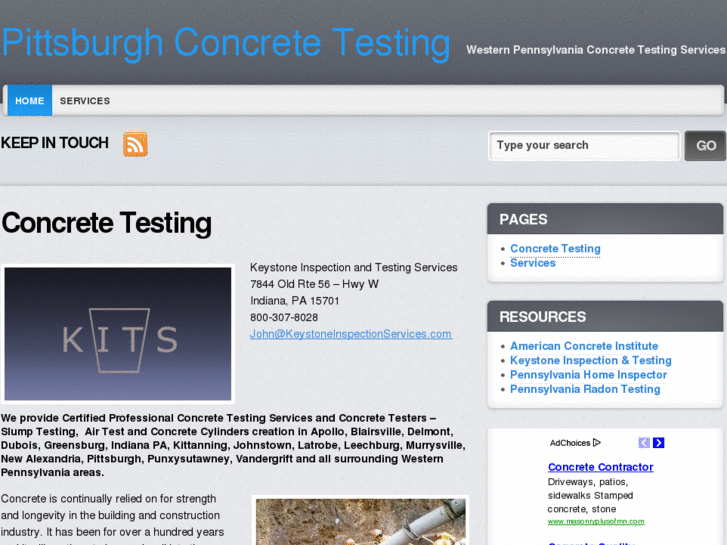Viewport: 727px width, 545px height.
Task: Go to previous ad with left arrow
Action: coord(644,442)
